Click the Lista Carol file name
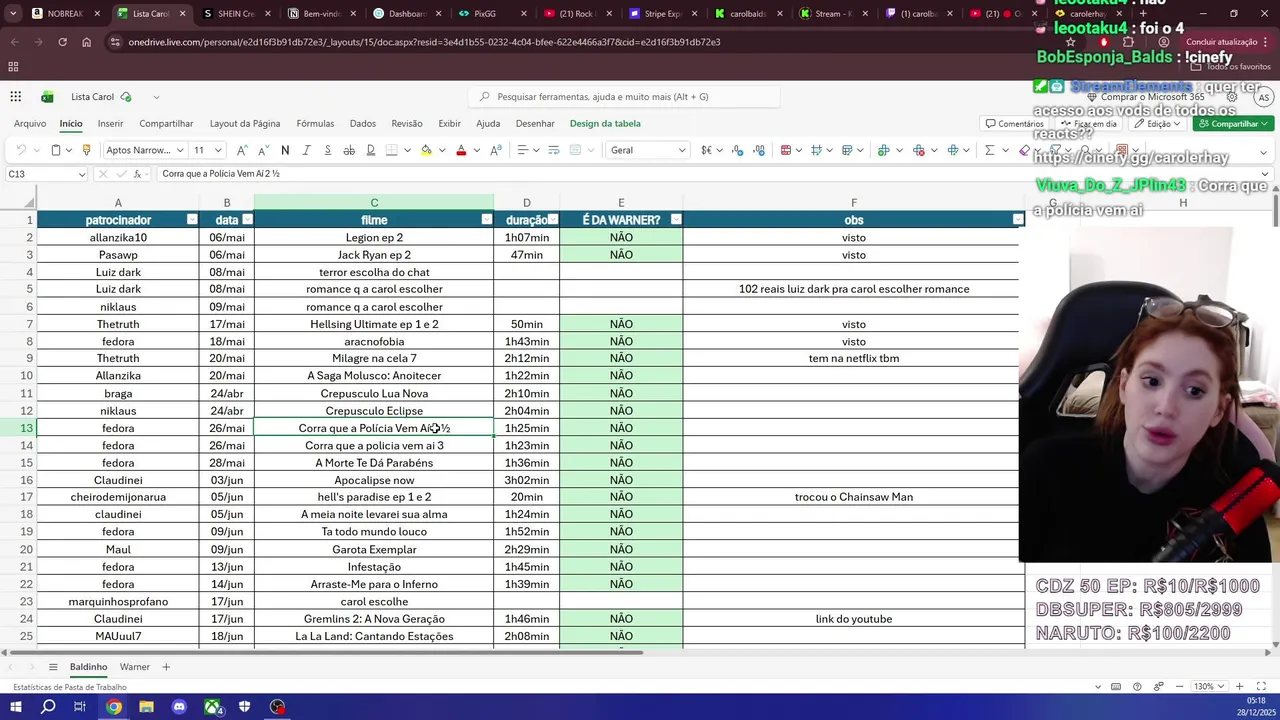Viewport: 1280px width, 720px height. pyautogui.click(x=92, y=97)
